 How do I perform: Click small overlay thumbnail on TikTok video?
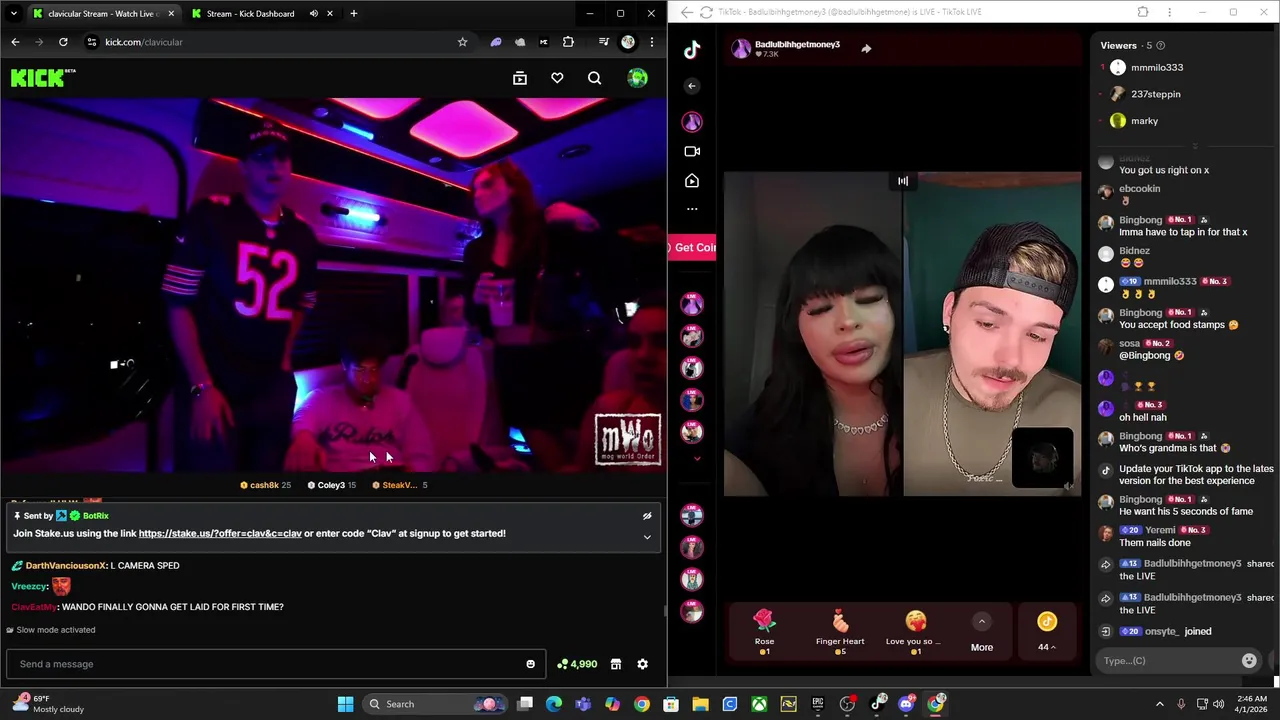tap(1042, 459)
